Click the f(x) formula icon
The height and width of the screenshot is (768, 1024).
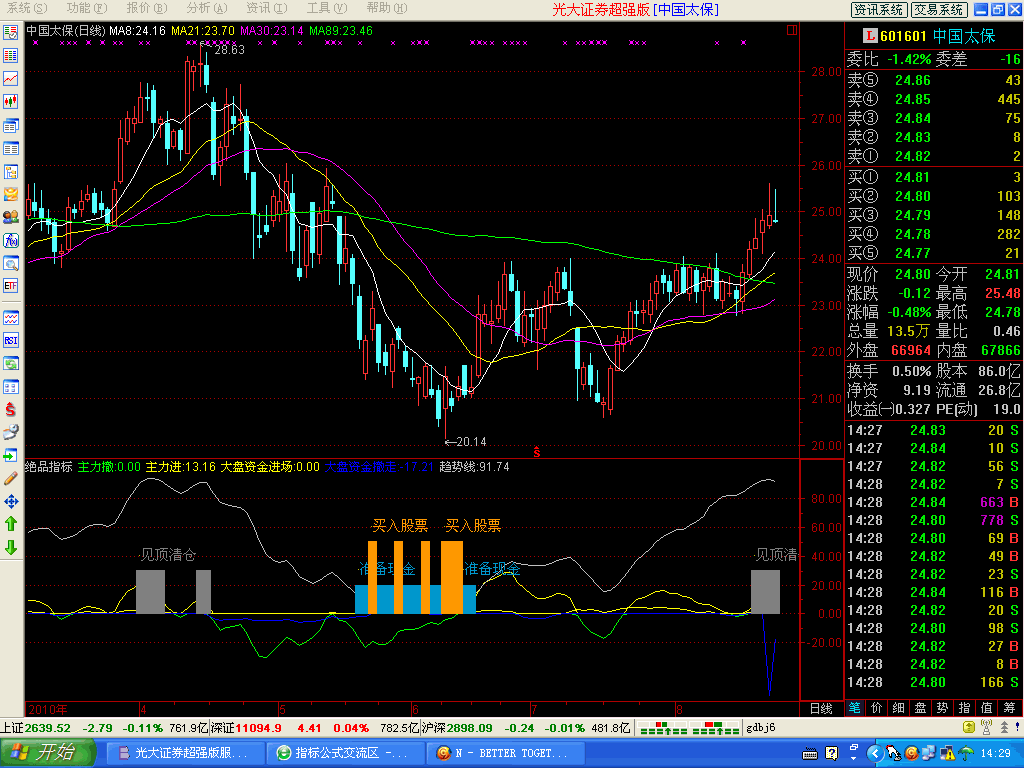[11, 240]
